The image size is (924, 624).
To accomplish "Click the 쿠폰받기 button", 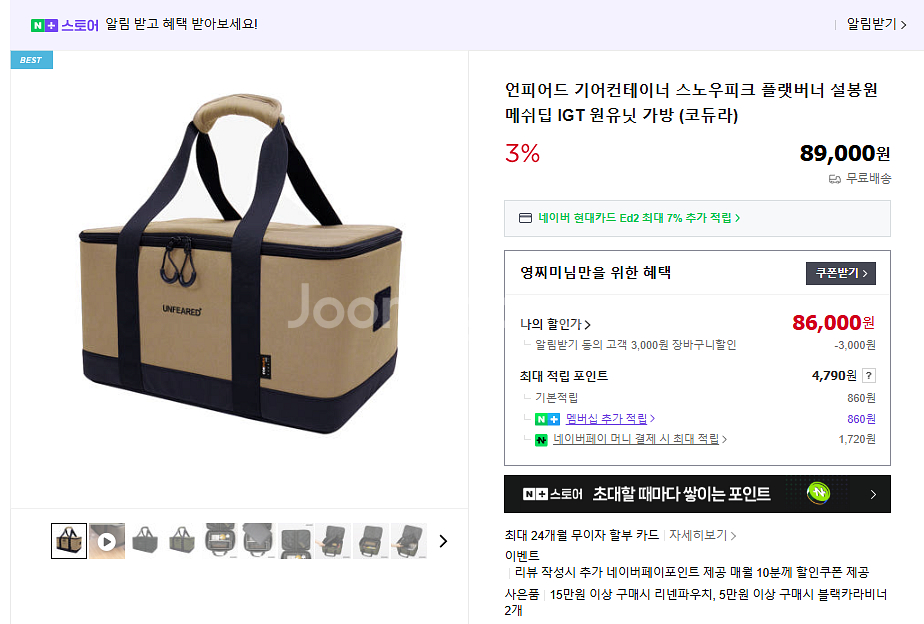I will [x=841, y=273].
